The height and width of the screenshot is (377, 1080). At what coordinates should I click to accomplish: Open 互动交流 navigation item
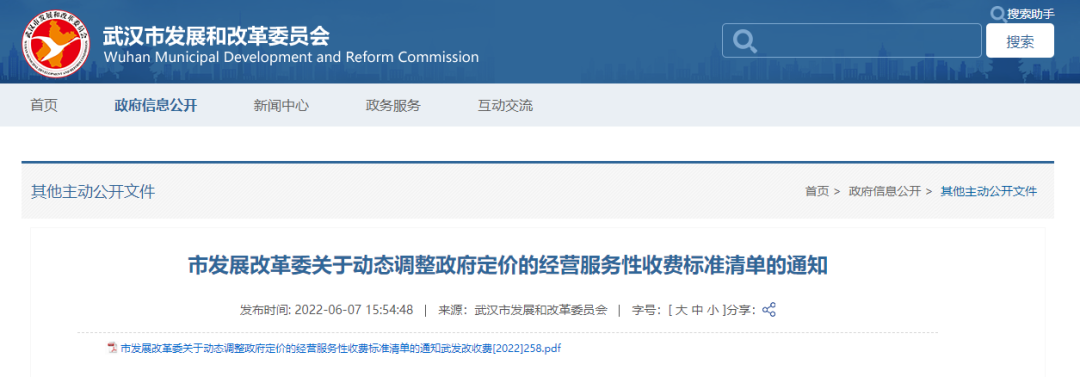pyautogui.click(x=505, y=105)
